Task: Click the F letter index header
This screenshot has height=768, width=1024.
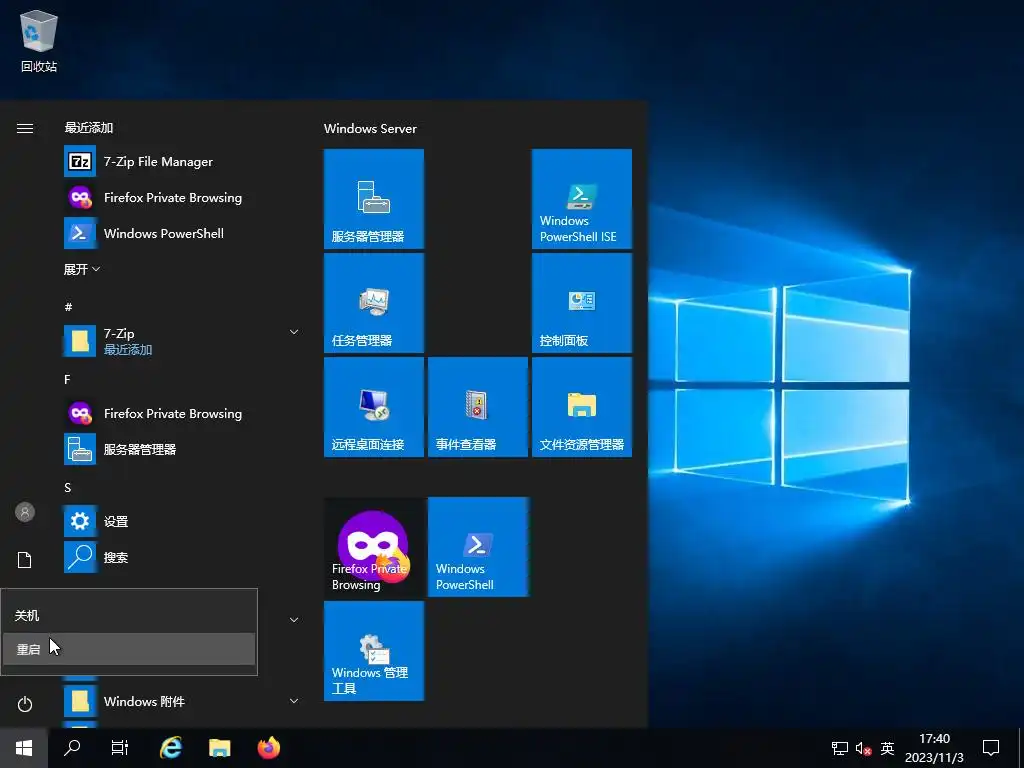Action: pyautogui.click(x=67, y=379)
